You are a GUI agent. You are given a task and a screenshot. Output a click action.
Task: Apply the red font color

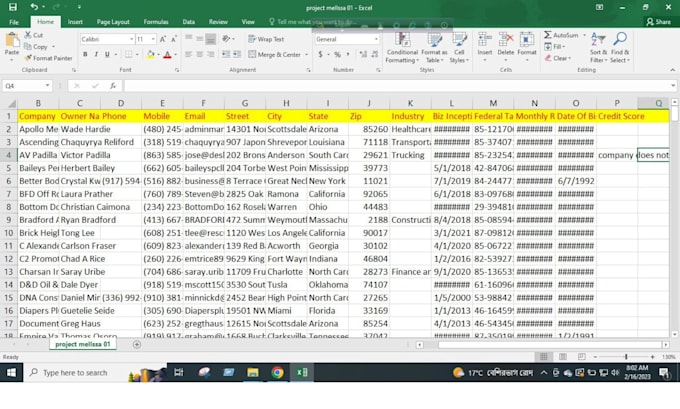pos(167,55)
